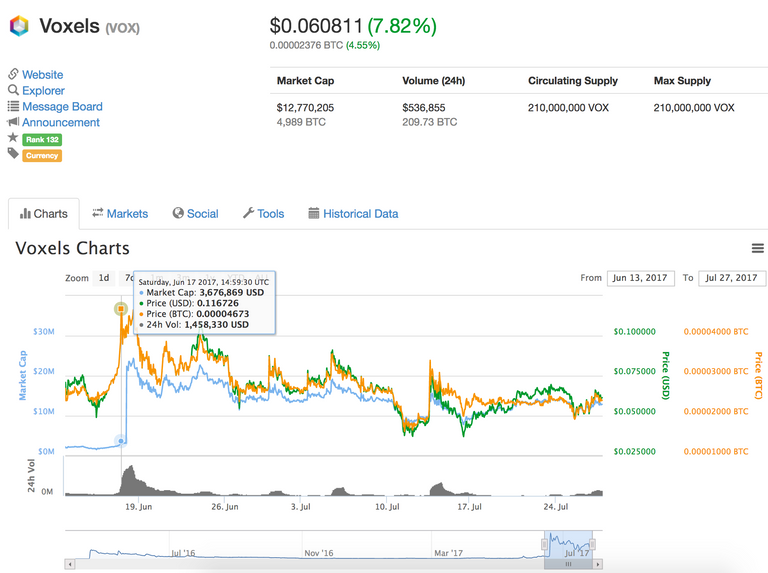Click the Max Supply column header

682,81
